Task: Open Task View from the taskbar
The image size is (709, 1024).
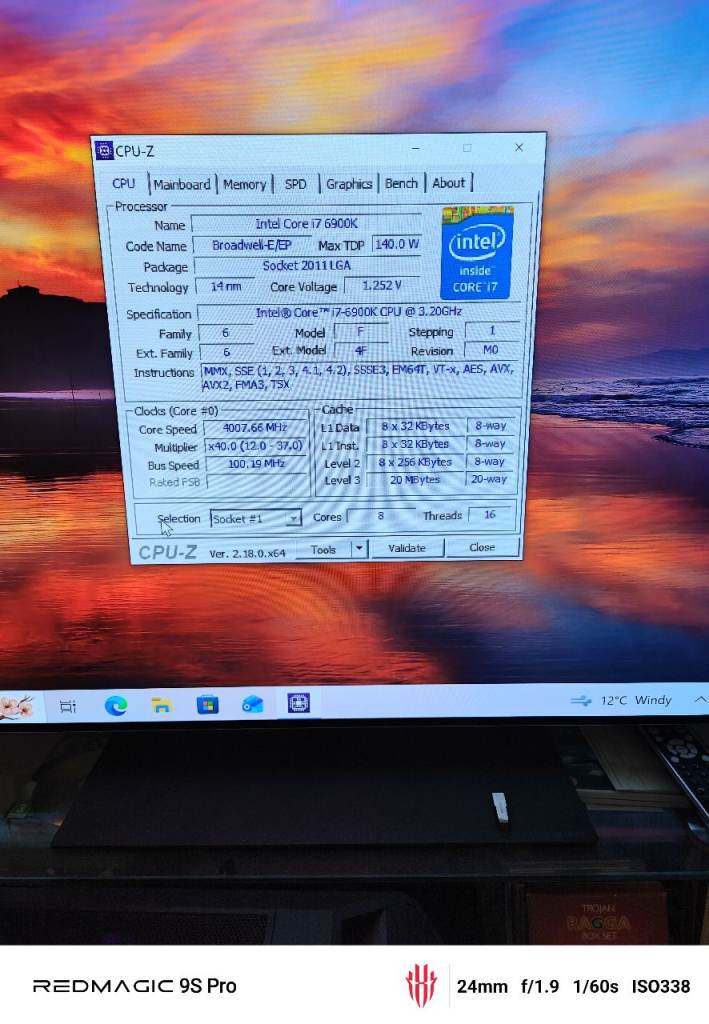Action: (68, 706)
